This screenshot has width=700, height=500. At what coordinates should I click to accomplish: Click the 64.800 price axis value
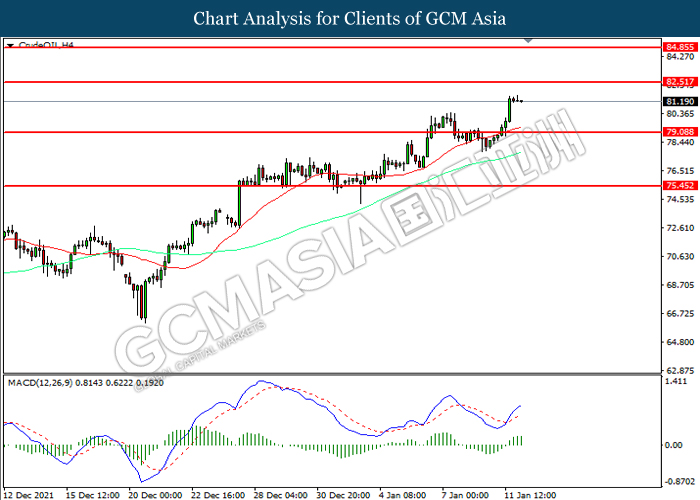[680, 342]
